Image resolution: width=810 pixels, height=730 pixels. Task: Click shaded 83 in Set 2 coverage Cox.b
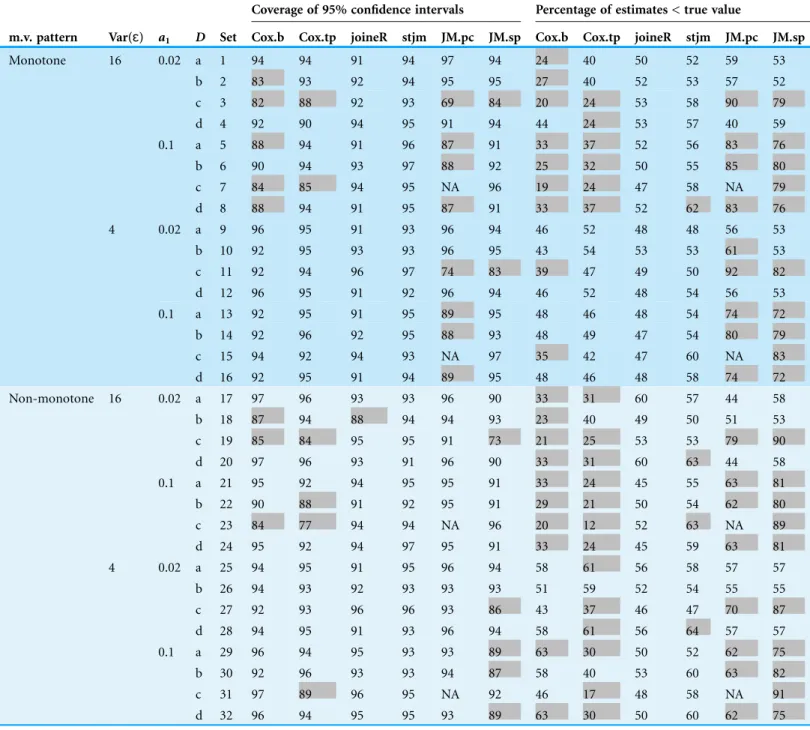pyautogui.click(x=268, y=78)
